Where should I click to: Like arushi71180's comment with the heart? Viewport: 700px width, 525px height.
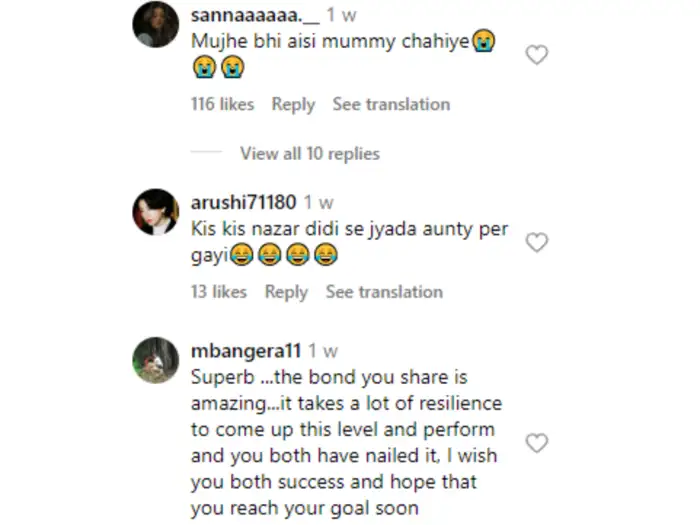(537, 242)
